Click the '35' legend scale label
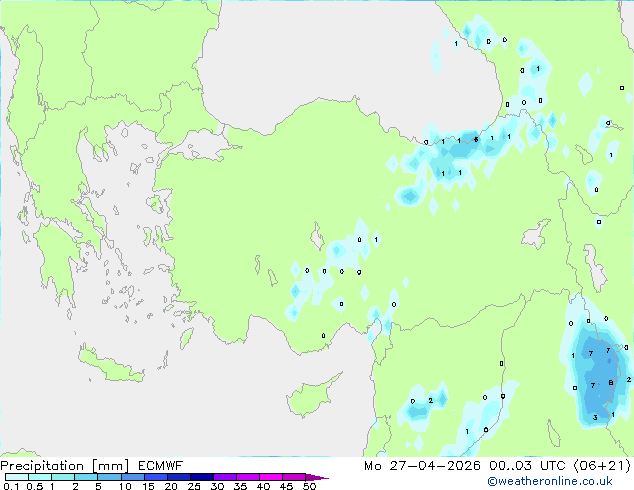 coord(240,486)
